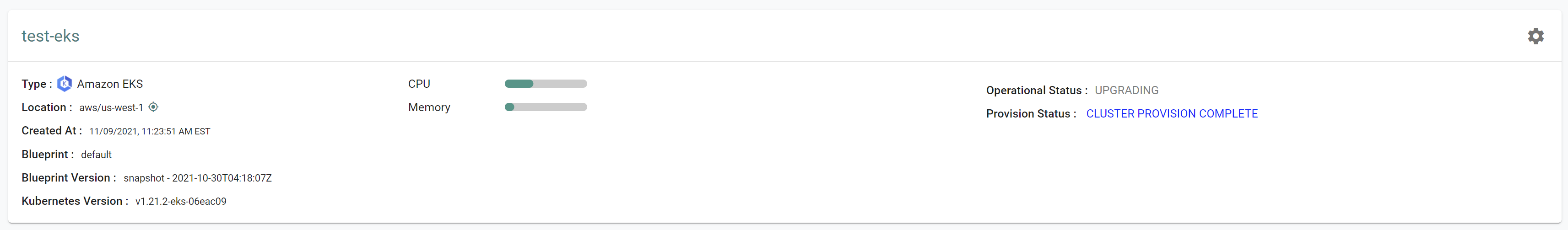Click the CPU label
This screenshot has width=1568, height=230.
point(419,84)
